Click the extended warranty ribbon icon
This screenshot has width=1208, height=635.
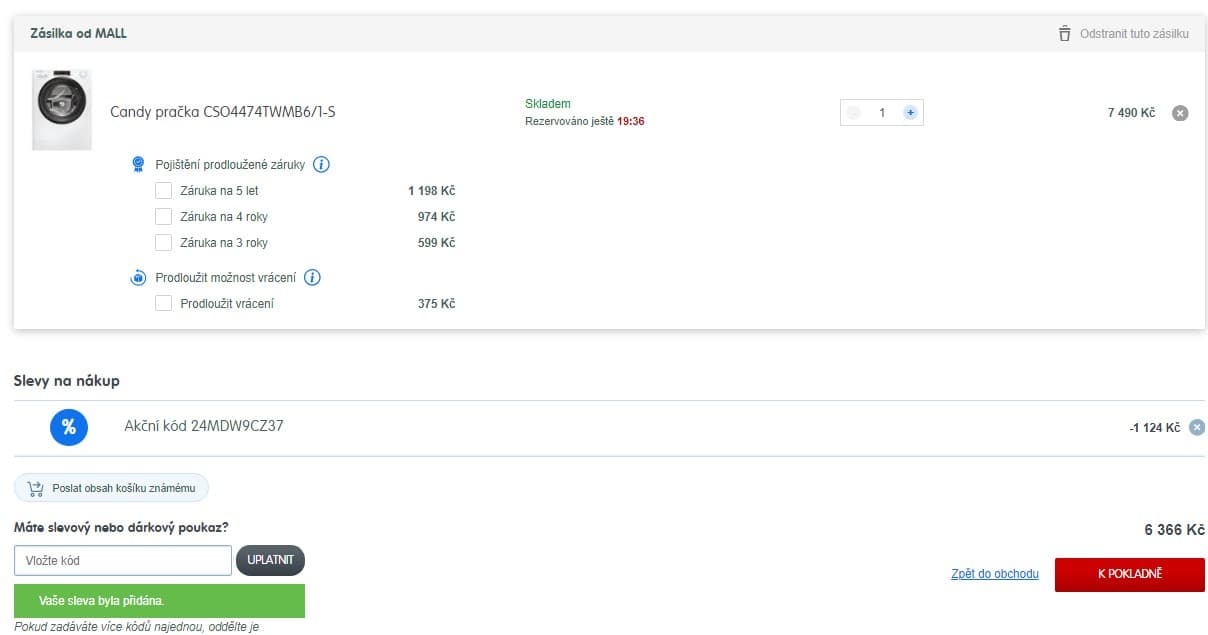point(138,164)
